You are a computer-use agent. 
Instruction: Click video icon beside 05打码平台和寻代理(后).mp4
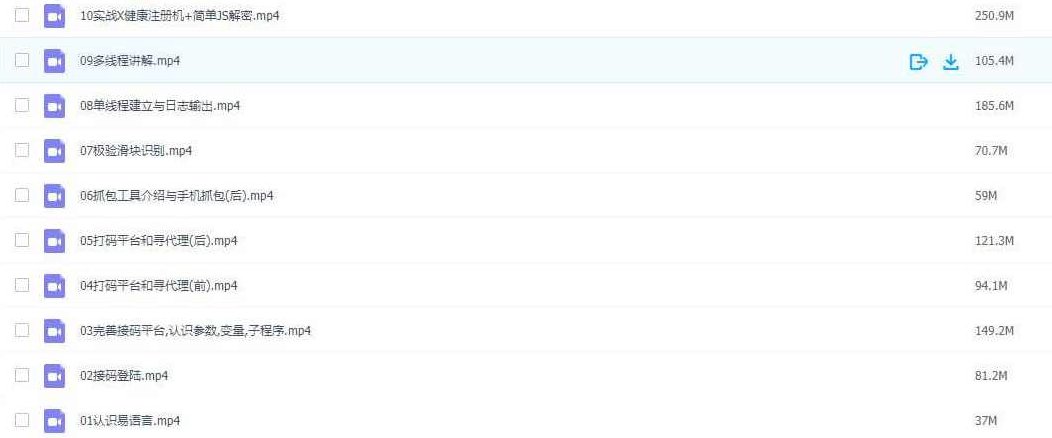point(54,241)
